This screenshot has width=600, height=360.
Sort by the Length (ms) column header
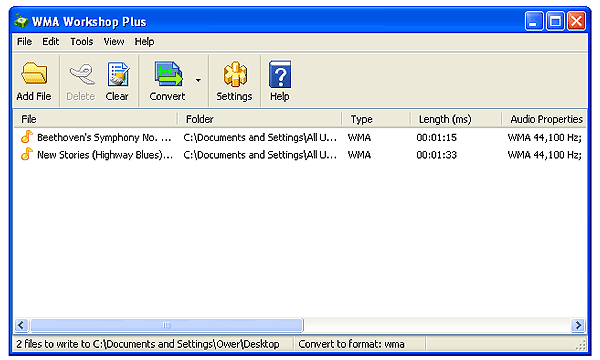pyautogui.click(x=456, y=119)
